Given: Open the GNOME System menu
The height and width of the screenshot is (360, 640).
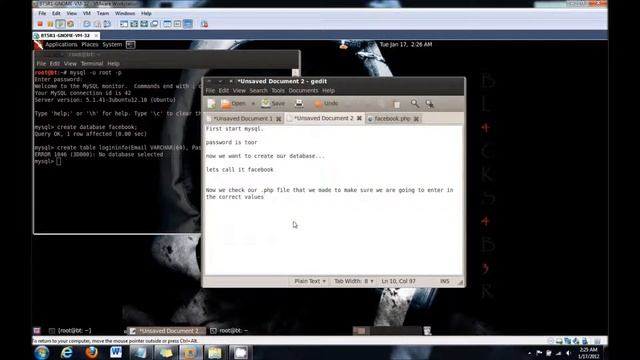Looking at the screenshot, I should pos(112,44).
